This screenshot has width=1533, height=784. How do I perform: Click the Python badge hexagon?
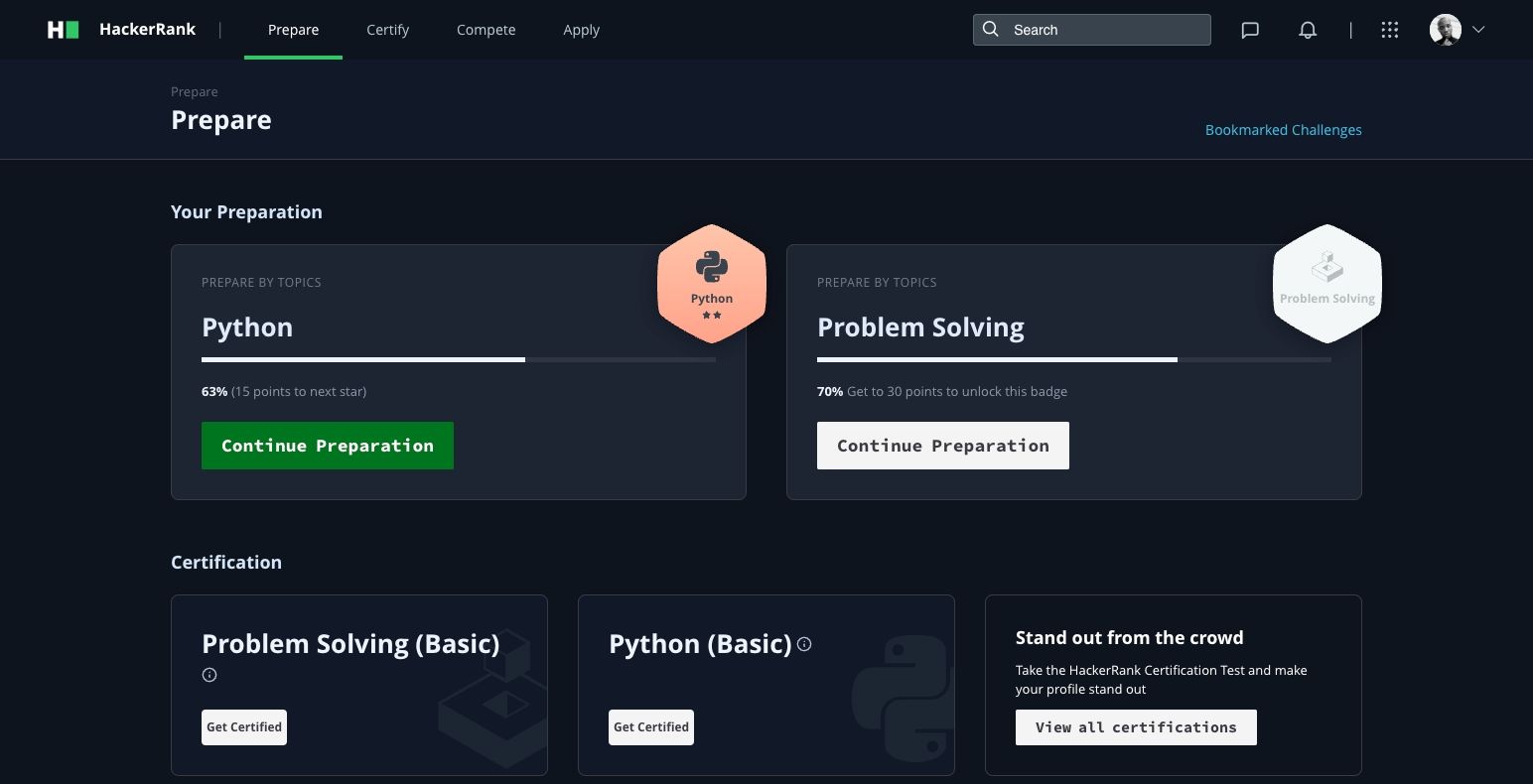[711, 284]
